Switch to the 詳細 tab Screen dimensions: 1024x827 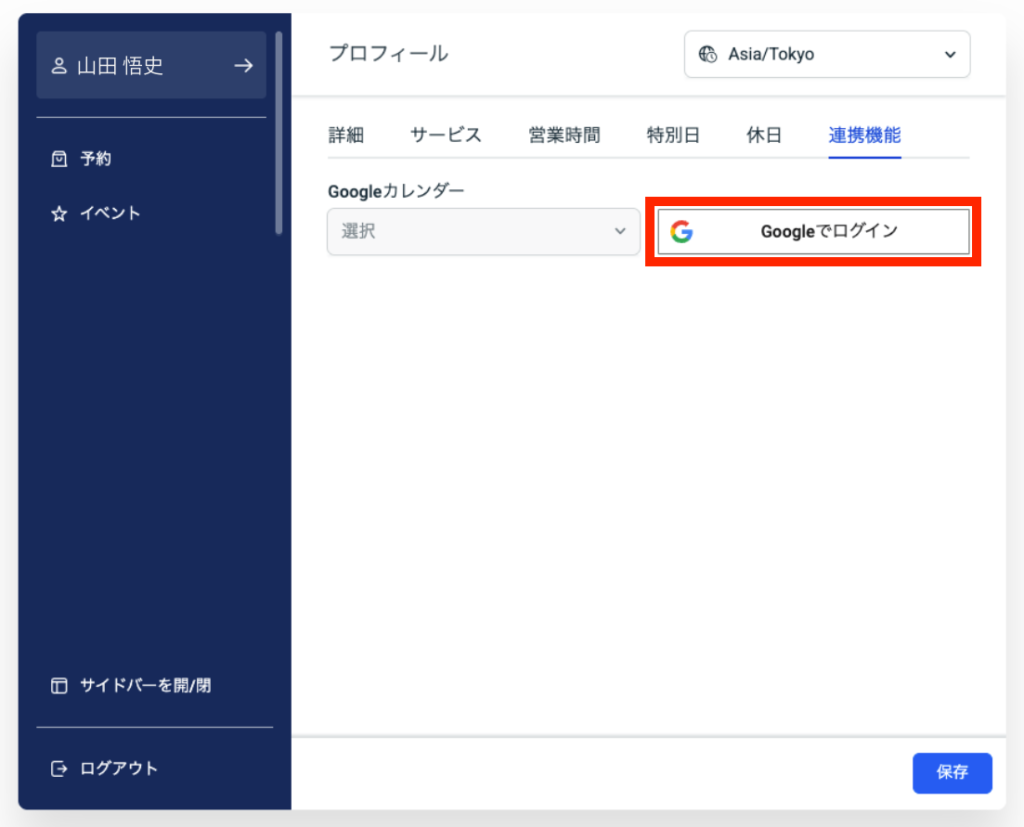pyautogui.click(x=346, y=136)
